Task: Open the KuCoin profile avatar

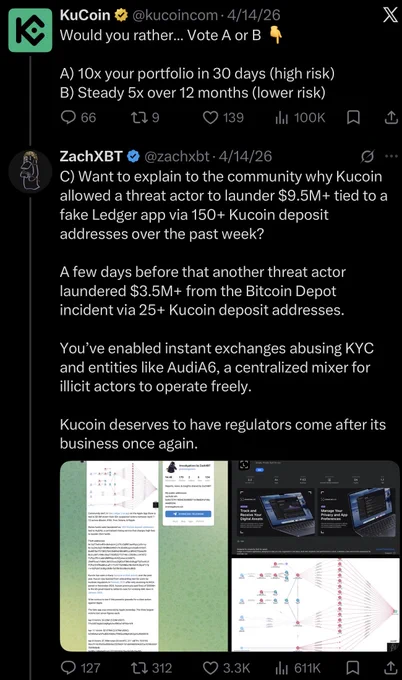Action: pyautogui.click(x=30, y=30)
